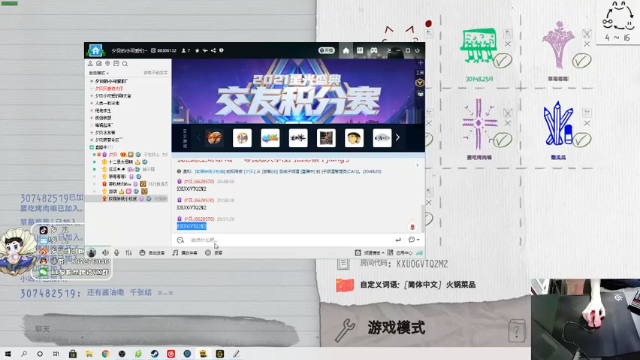Image resolution: width=640 pixels, height=360 pixels.
Task: Open the second app thumbnail in carousel
Action: (x=242, y=138)
